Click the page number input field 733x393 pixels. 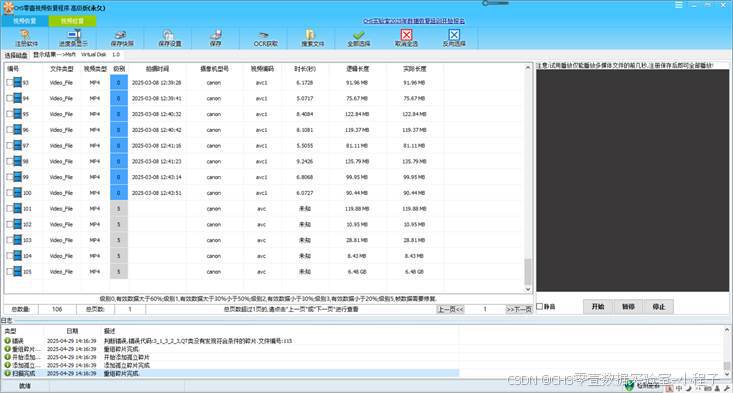pyautogui.click(x=485, y=309)
